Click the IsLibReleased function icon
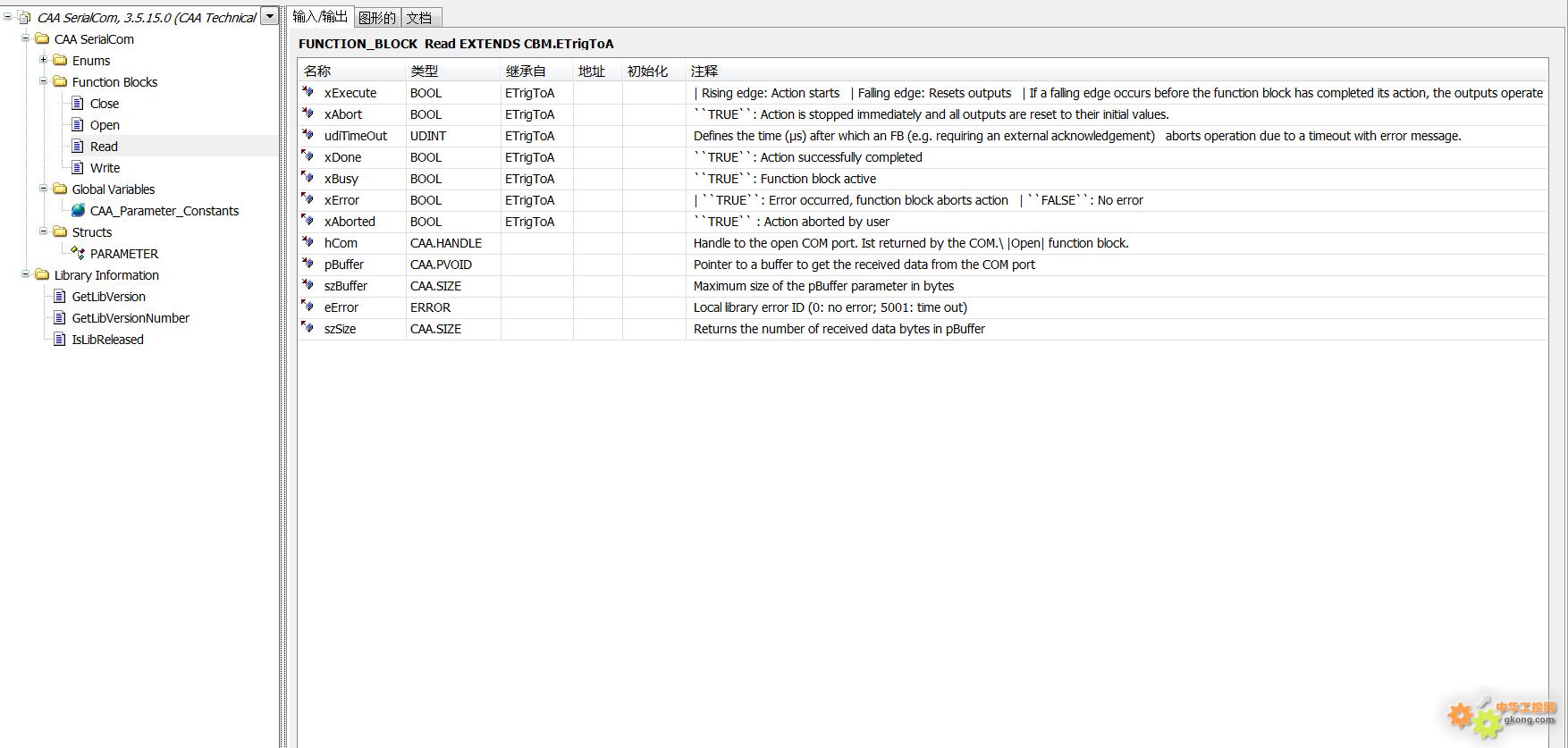Screen dimensions: 1568x748 coord(60,339)
